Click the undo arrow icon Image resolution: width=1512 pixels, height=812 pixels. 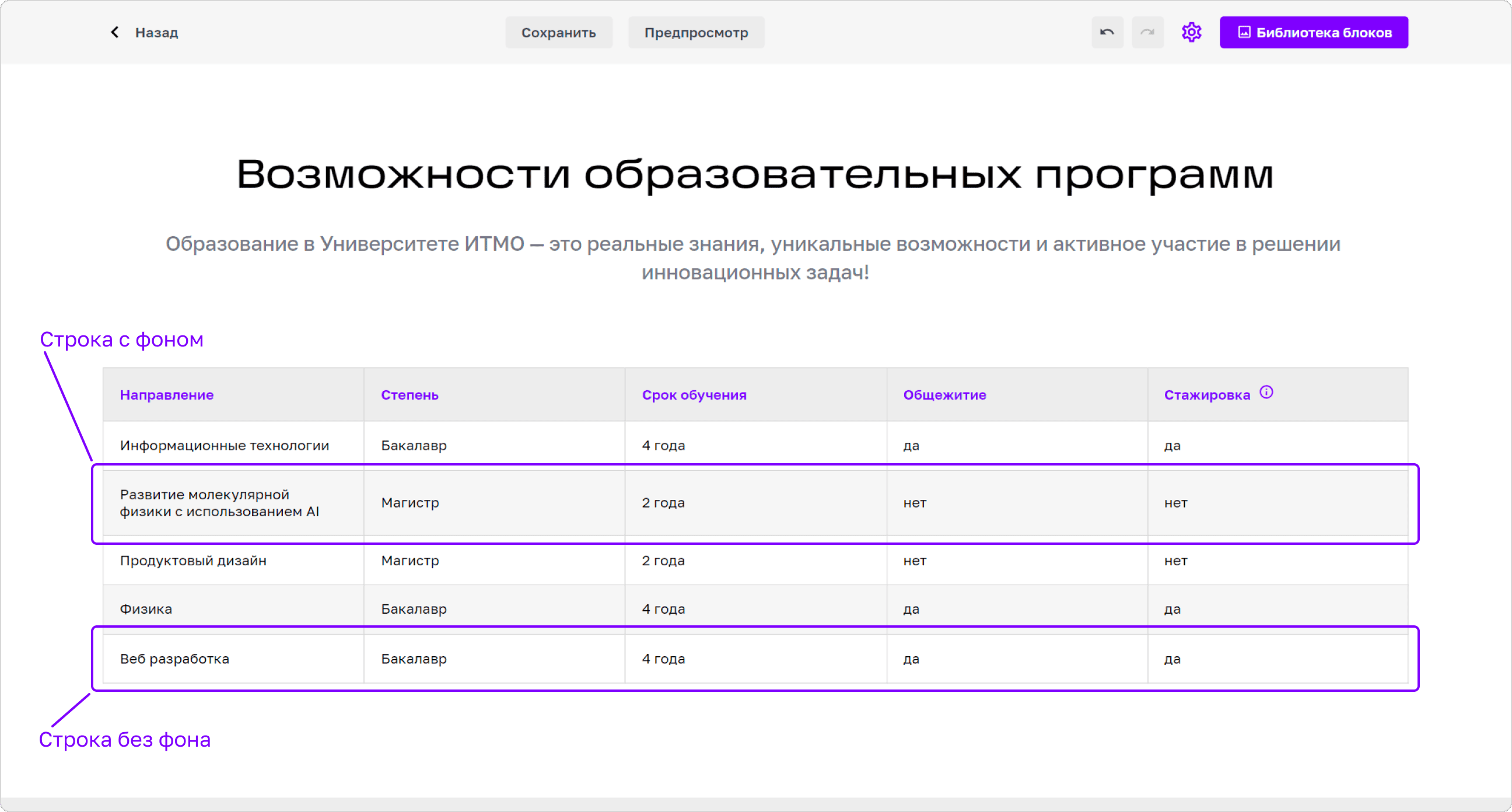point(1107,32)
